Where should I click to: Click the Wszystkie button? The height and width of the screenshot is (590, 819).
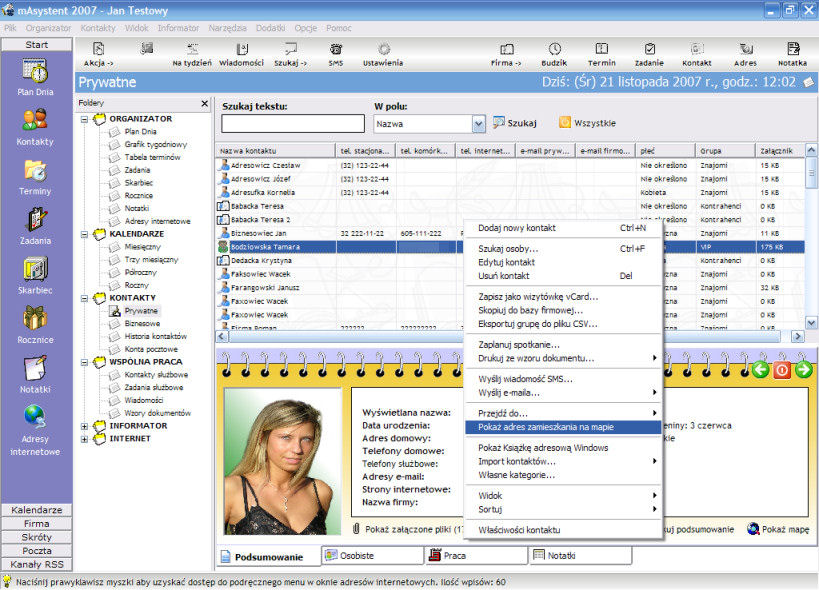click(x=587, y=123)
